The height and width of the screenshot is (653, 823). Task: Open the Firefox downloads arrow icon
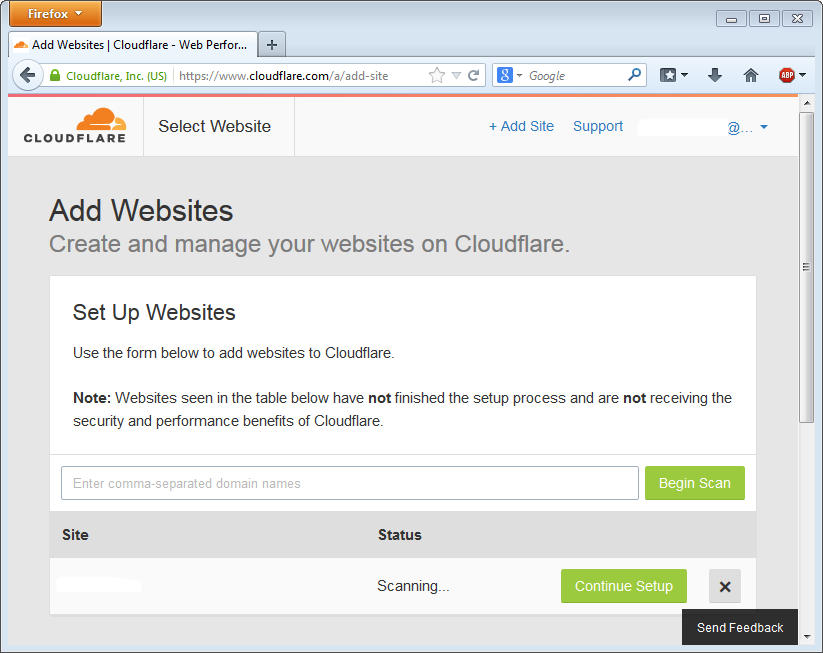(x=714, y=75)
